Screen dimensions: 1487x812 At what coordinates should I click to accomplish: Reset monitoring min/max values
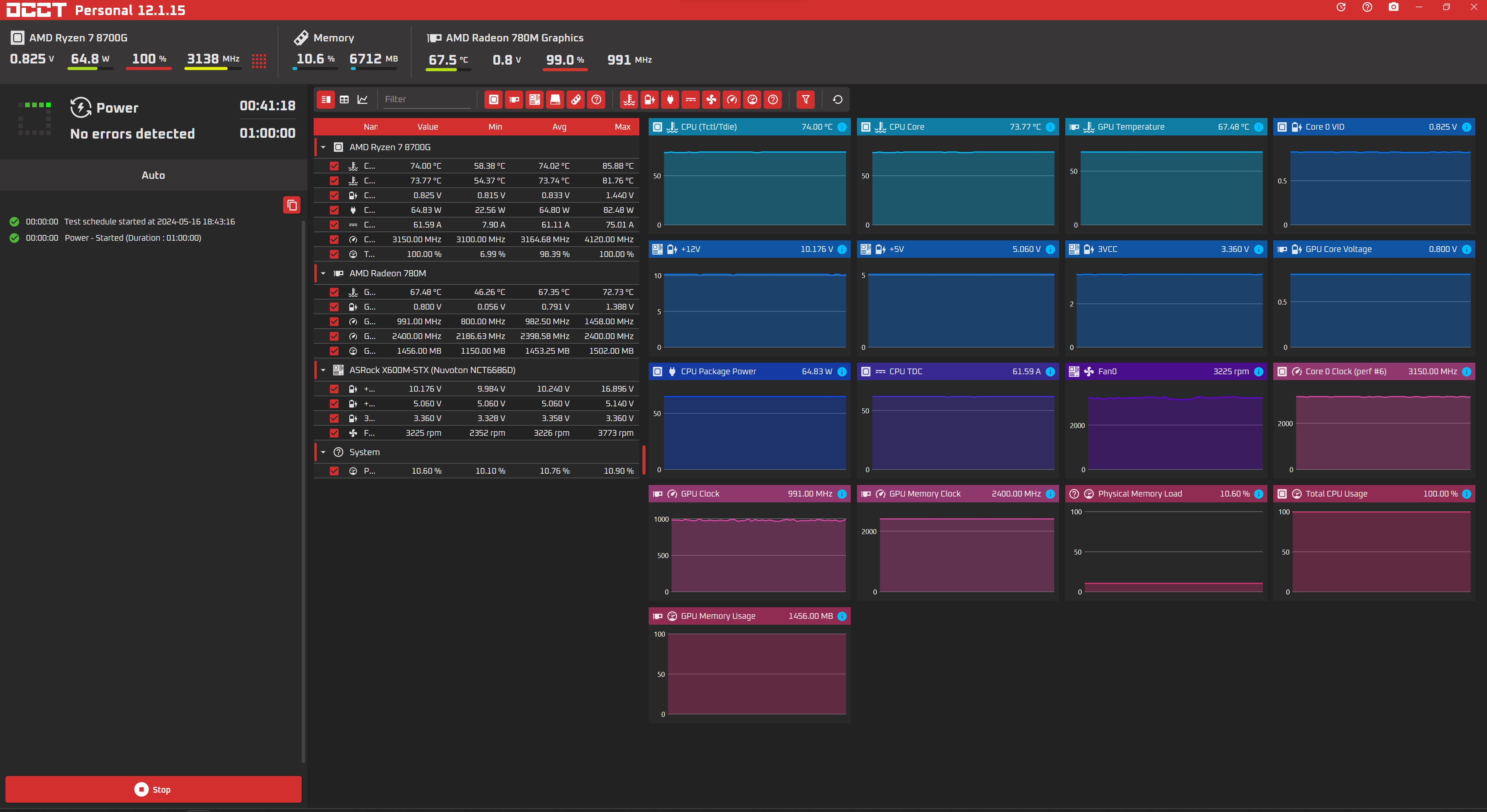click(838, 99)
